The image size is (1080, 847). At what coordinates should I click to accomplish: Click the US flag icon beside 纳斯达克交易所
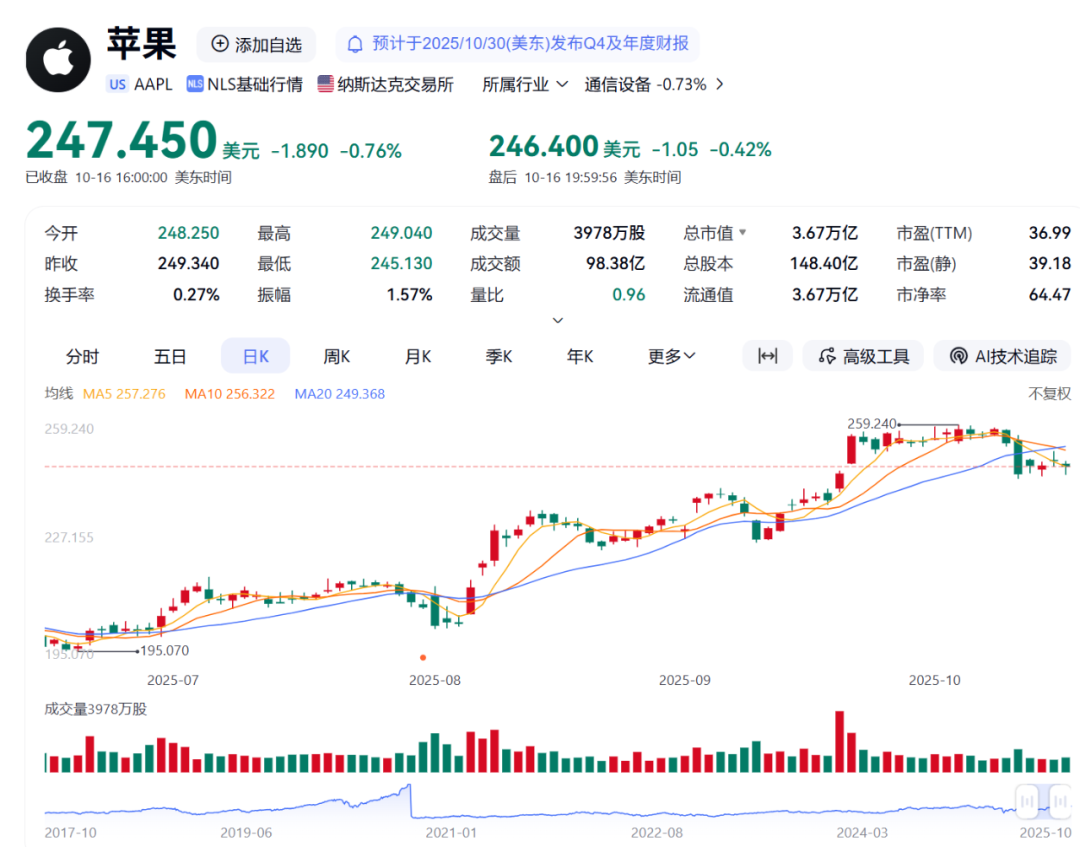click(x=326, y=84)
